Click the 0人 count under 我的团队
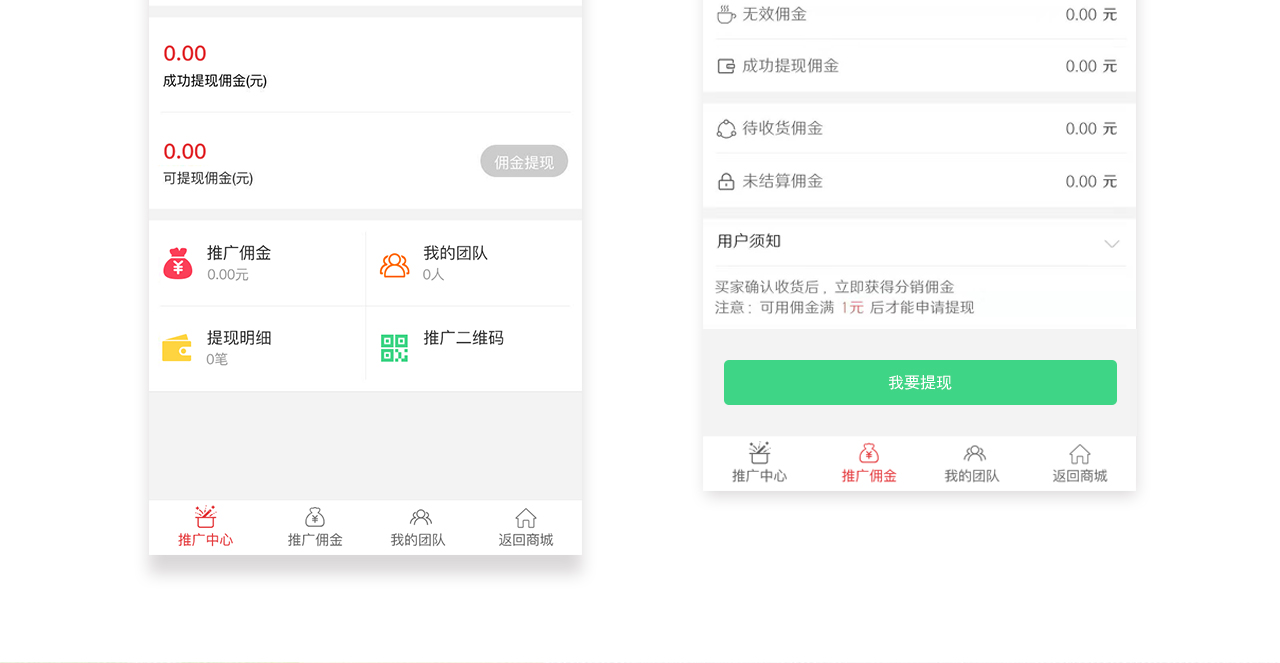This screenshot has height=663, width=1280. [433, 274]
